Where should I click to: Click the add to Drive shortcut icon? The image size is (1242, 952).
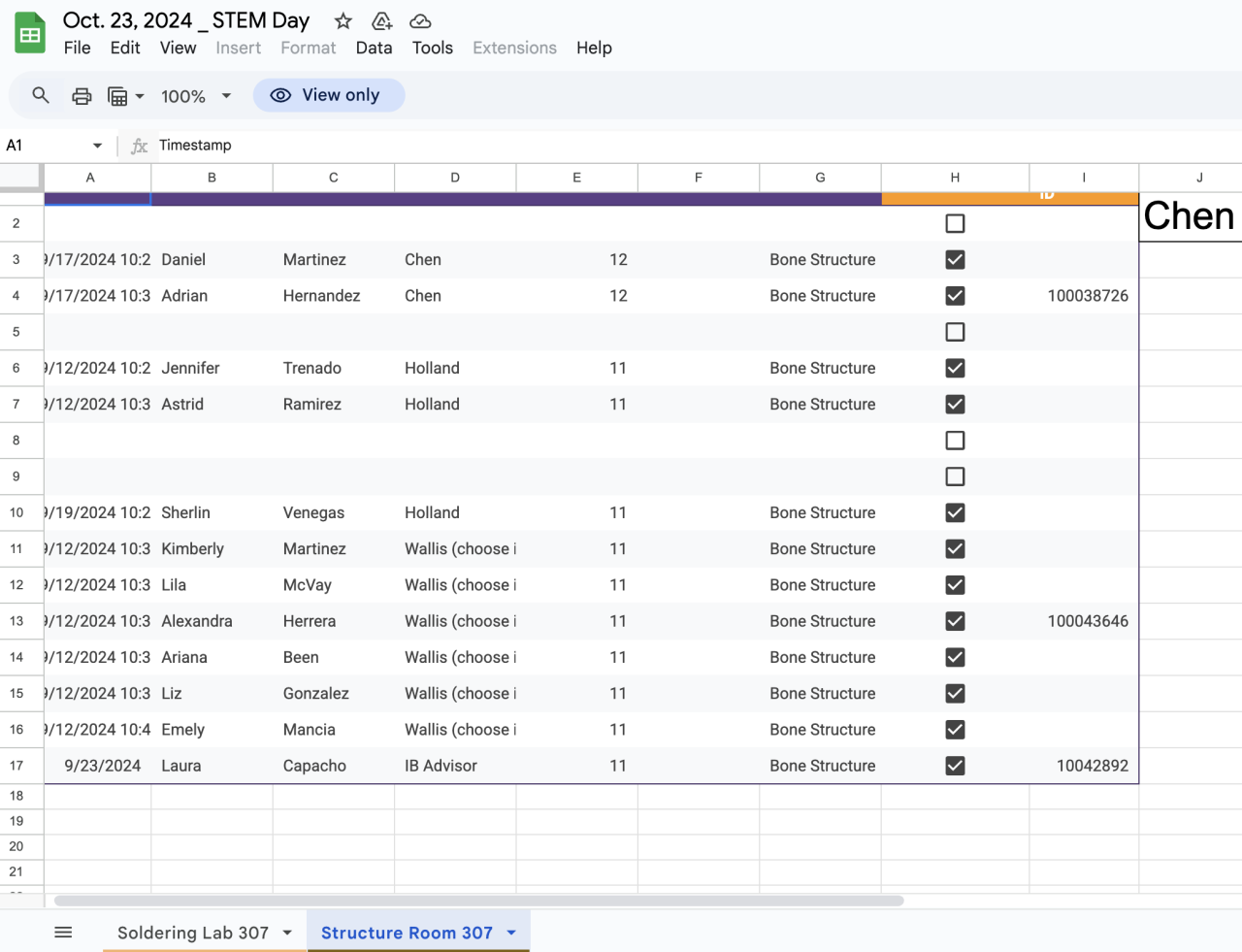coord(382,21)
